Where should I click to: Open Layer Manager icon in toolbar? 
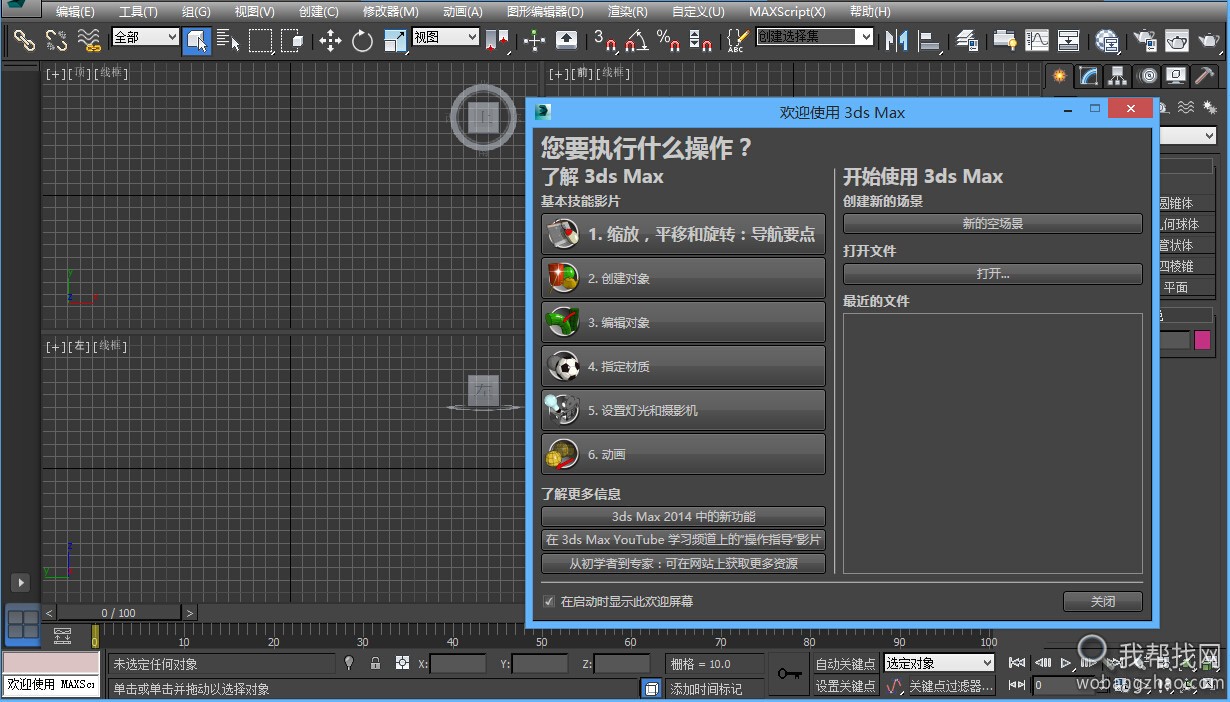tap(966, 40)
